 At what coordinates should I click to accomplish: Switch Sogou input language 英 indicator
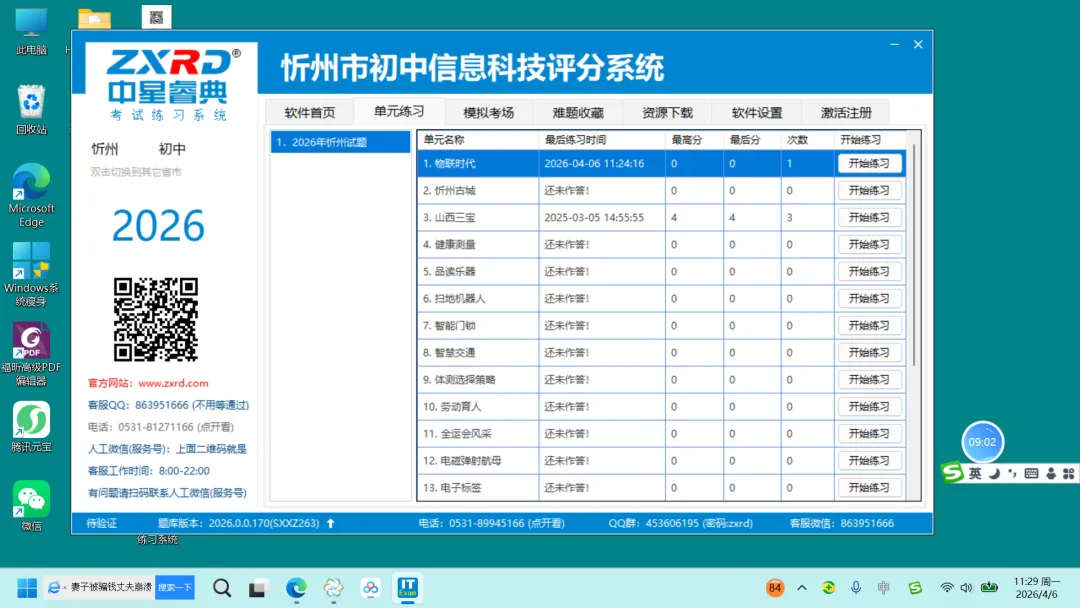pos(975,474)
